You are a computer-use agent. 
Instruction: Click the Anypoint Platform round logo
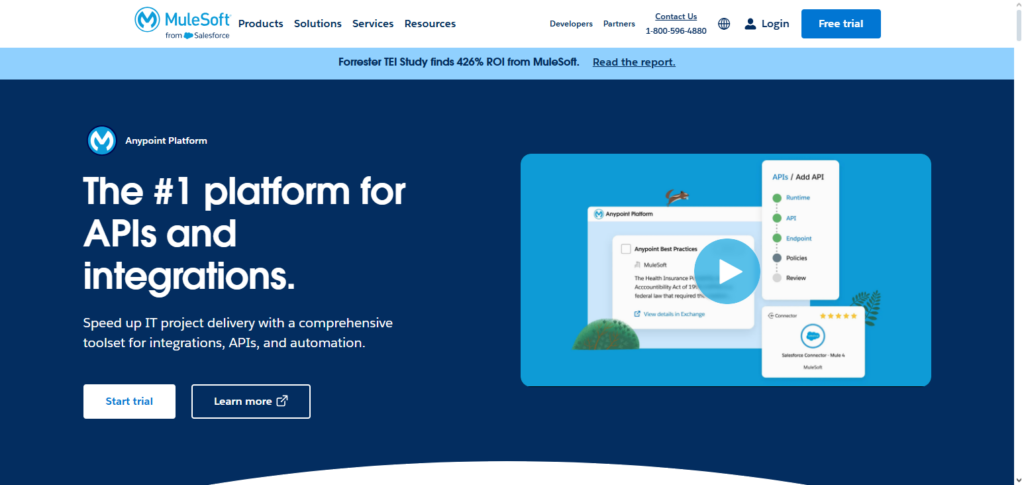(x=101, y=140)
